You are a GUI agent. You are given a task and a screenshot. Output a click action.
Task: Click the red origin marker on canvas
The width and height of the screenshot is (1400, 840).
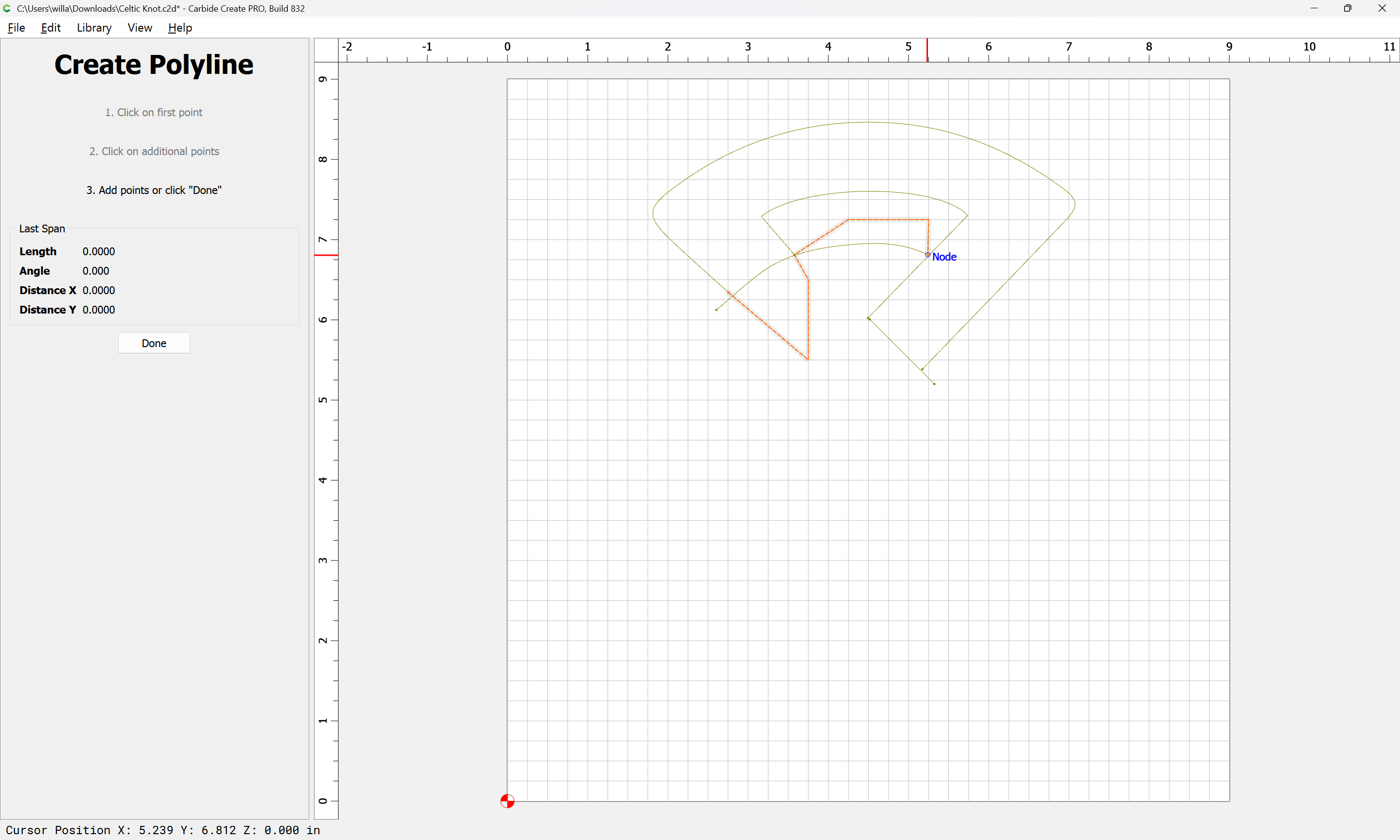pos(507,801)
